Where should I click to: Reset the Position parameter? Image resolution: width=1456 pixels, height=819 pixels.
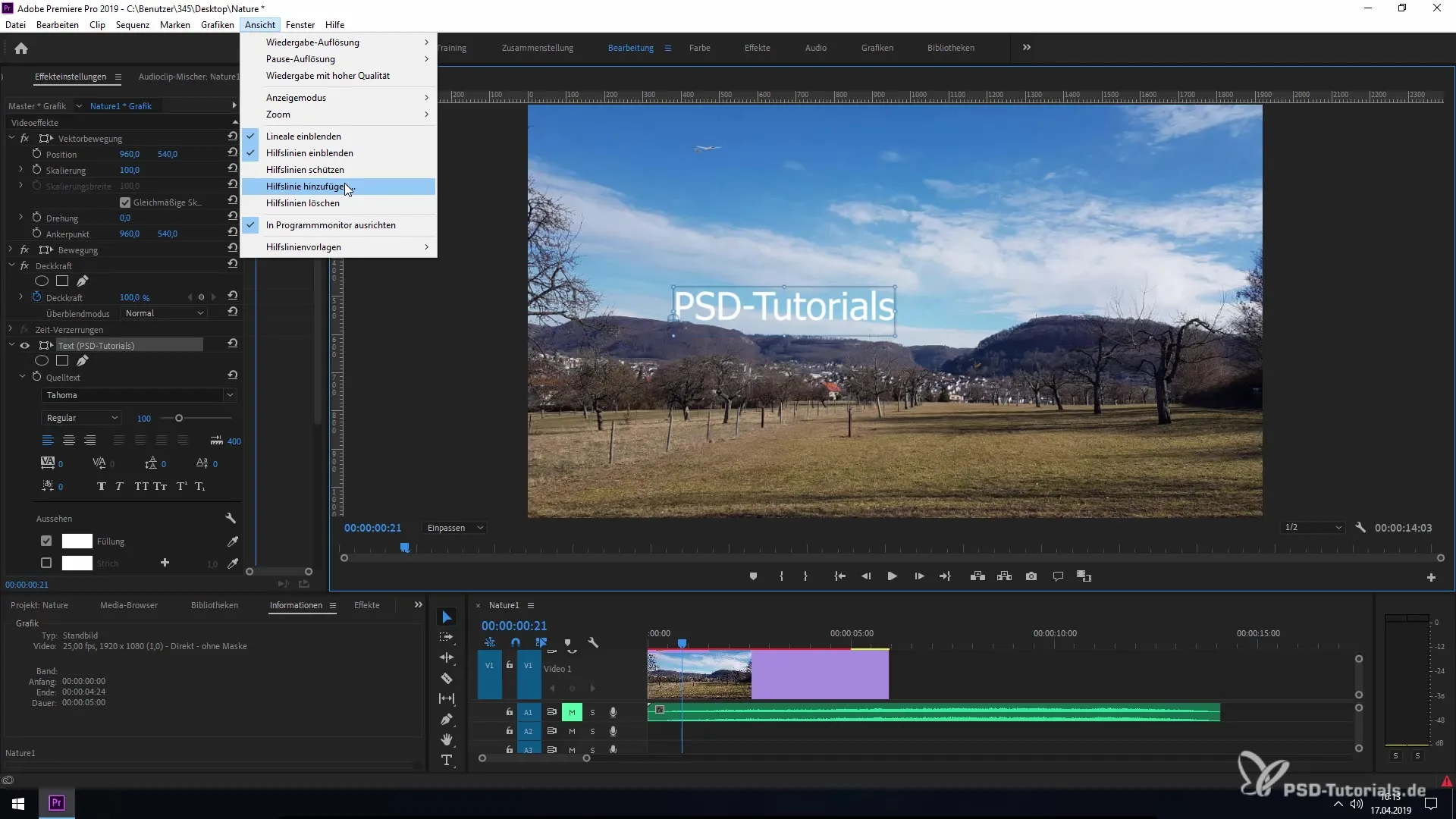tap(232, 153)
